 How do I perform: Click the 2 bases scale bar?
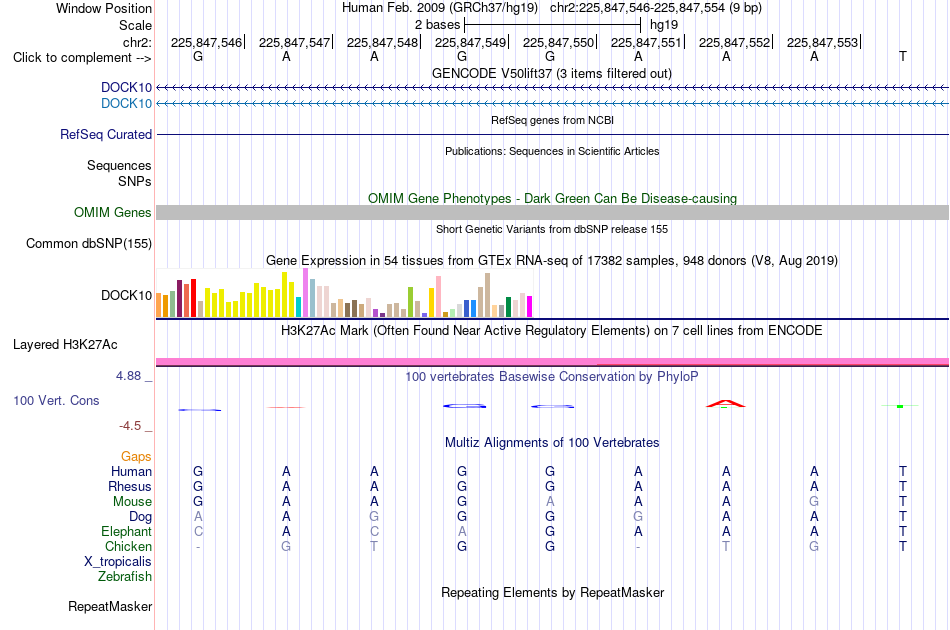click(x=552, y=25)
